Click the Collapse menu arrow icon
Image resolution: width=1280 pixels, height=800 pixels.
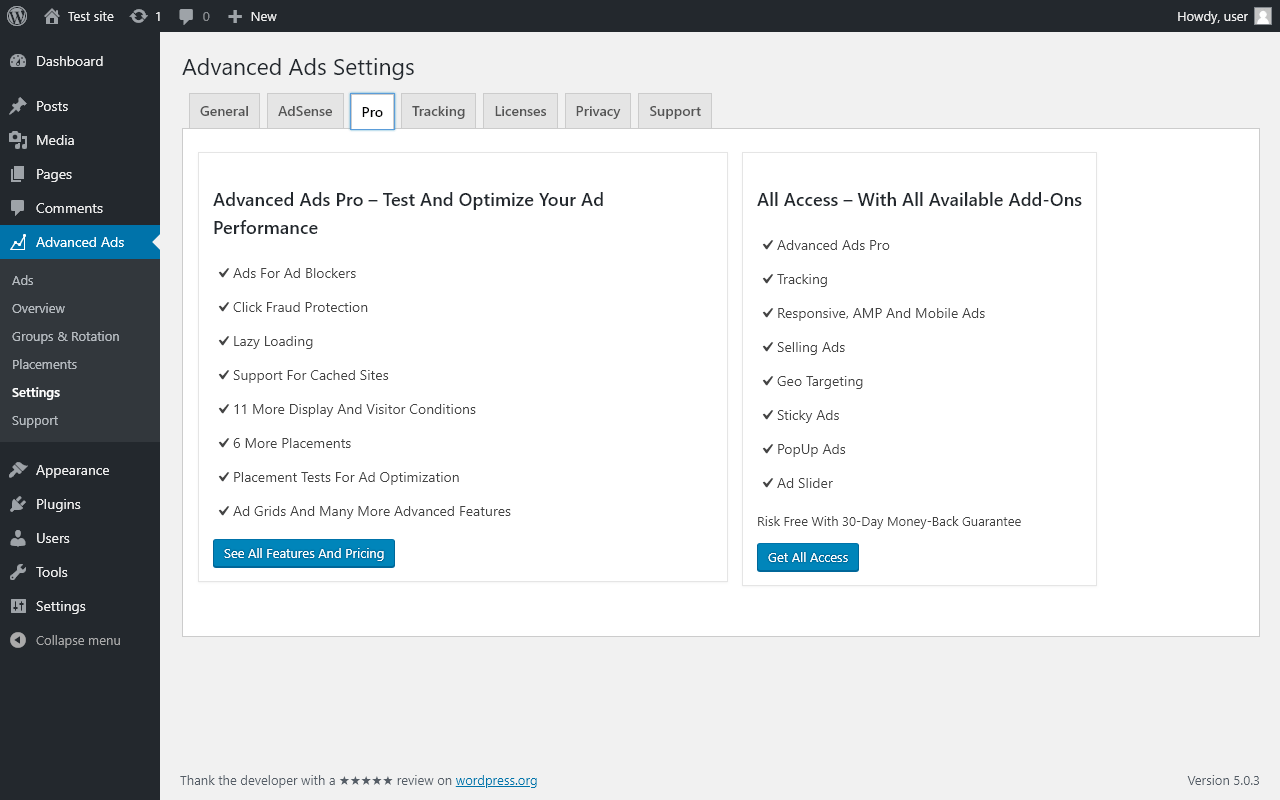[18, 640]
